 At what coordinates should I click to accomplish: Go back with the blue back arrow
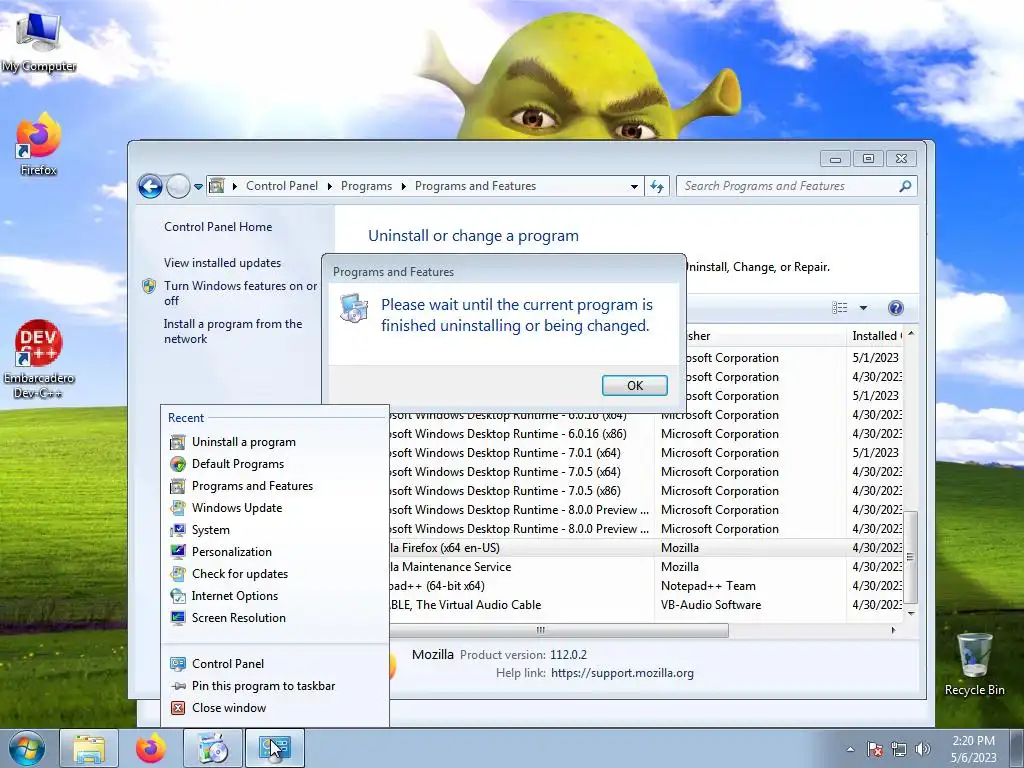(150, 187)
